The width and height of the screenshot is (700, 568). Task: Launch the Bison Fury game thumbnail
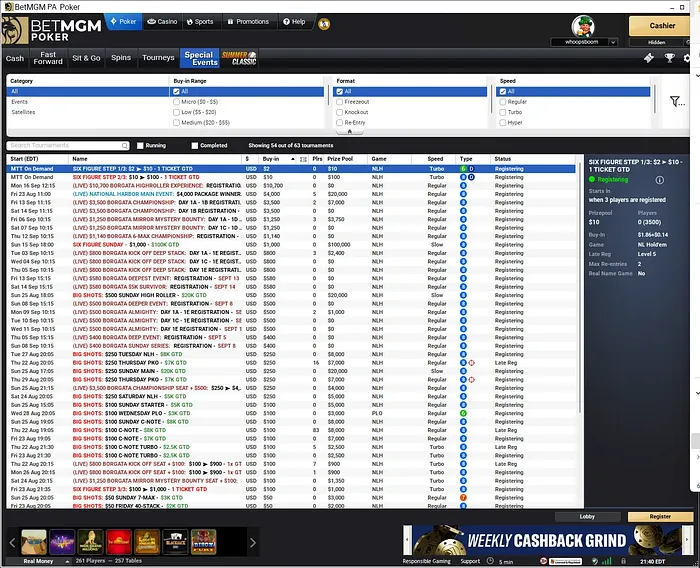204,542
